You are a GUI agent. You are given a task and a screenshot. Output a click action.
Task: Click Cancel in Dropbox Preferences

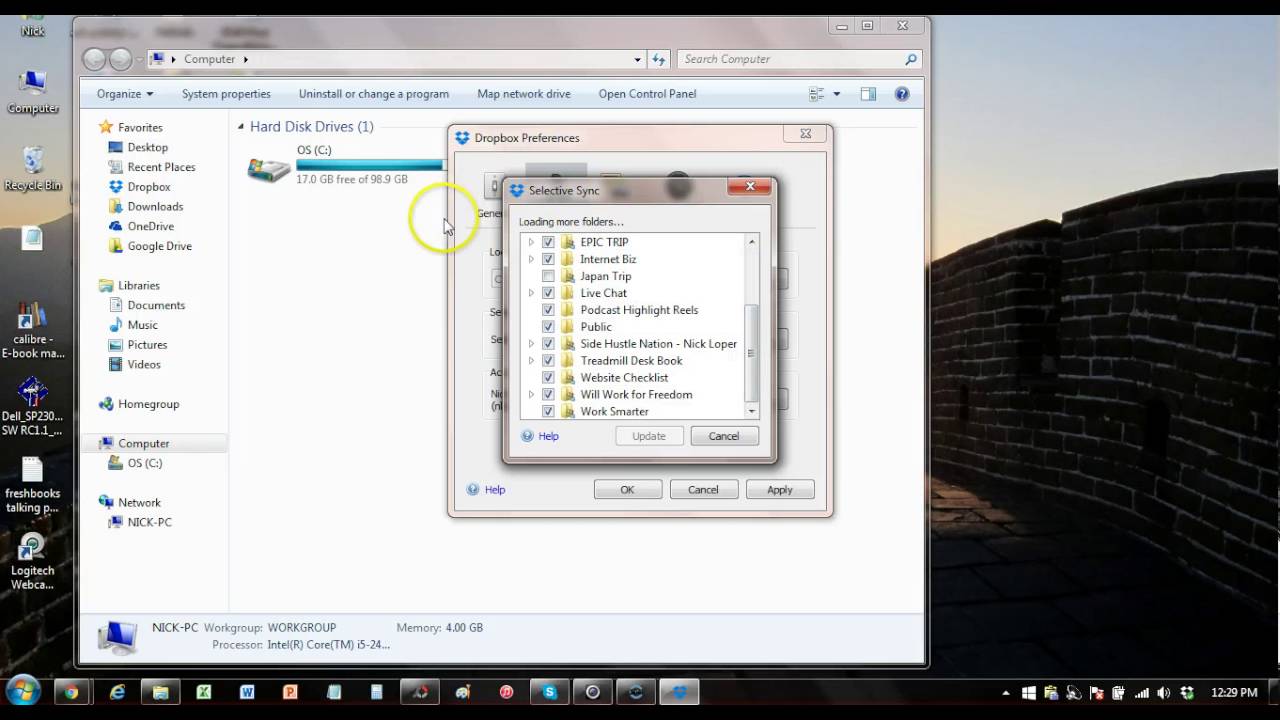point(703,490)
